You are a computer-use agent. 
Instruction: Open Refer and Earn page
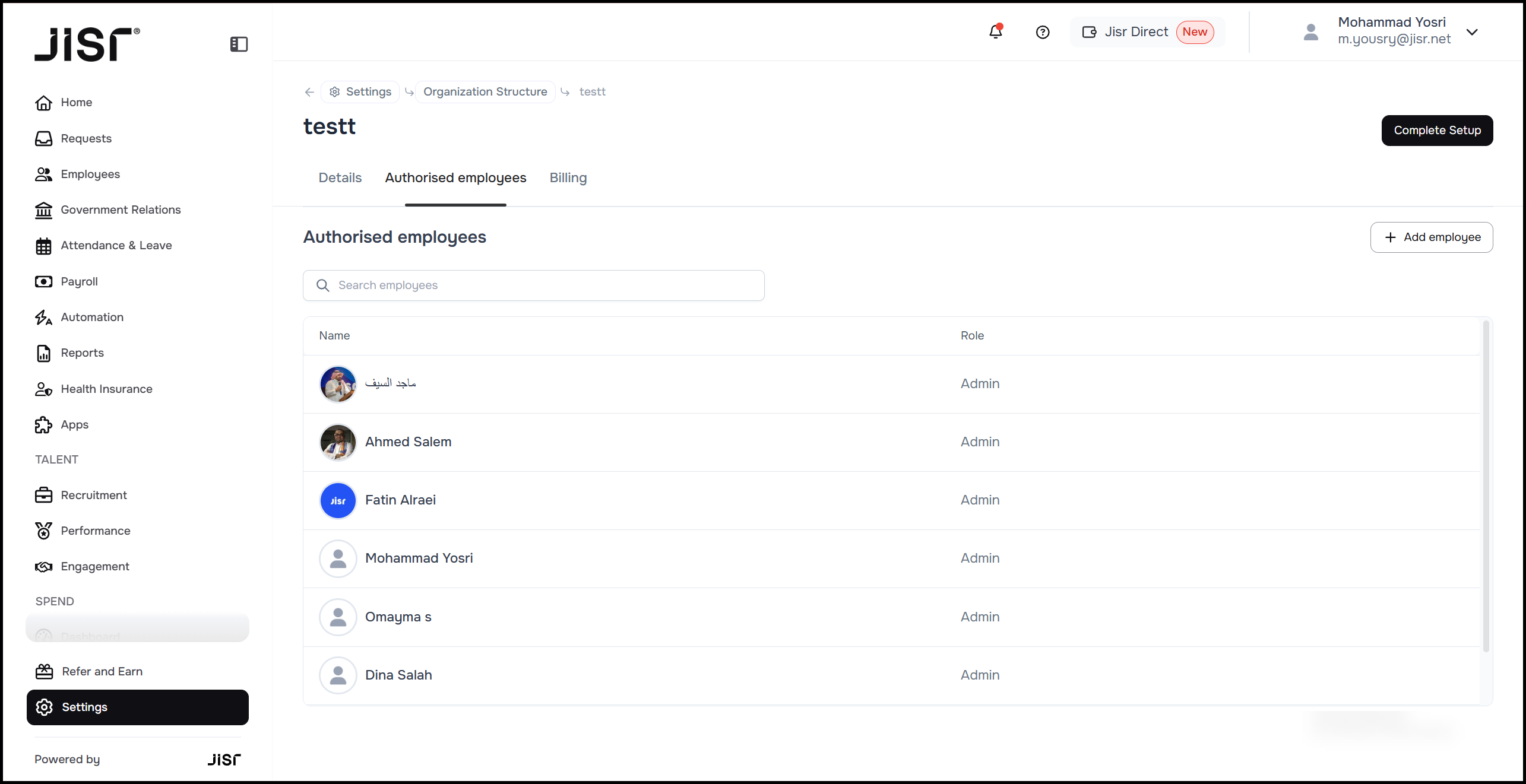click(102, 671)
